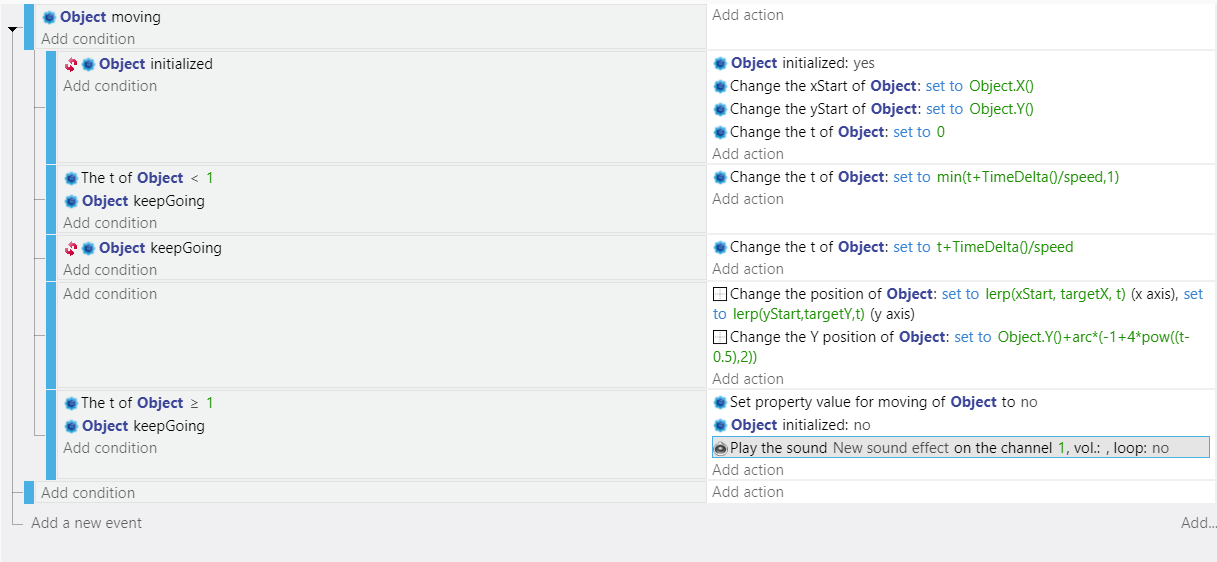The image size is (1217, 562).
Task: Click Add condition under Object moving
Action: 88,39
